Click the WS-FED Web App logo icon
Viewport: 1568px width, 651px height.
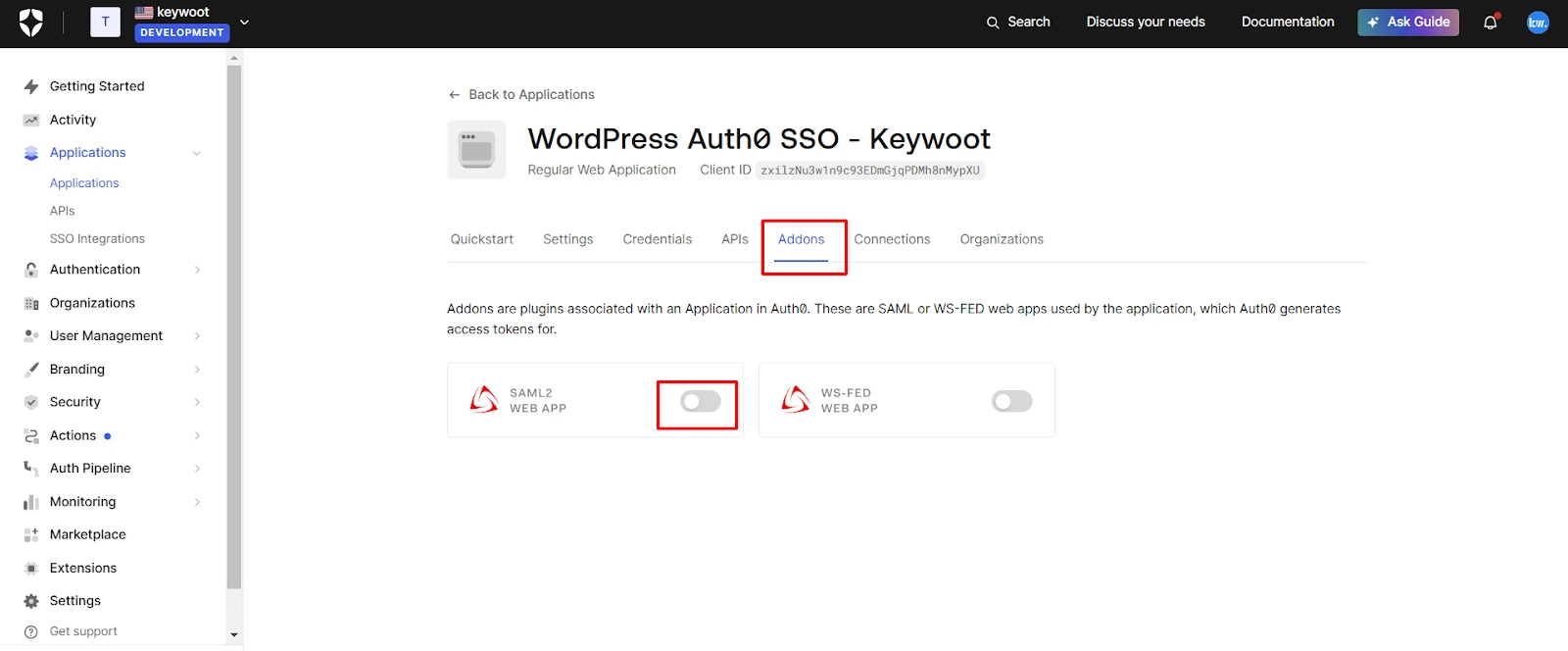[x=796, y=399]
